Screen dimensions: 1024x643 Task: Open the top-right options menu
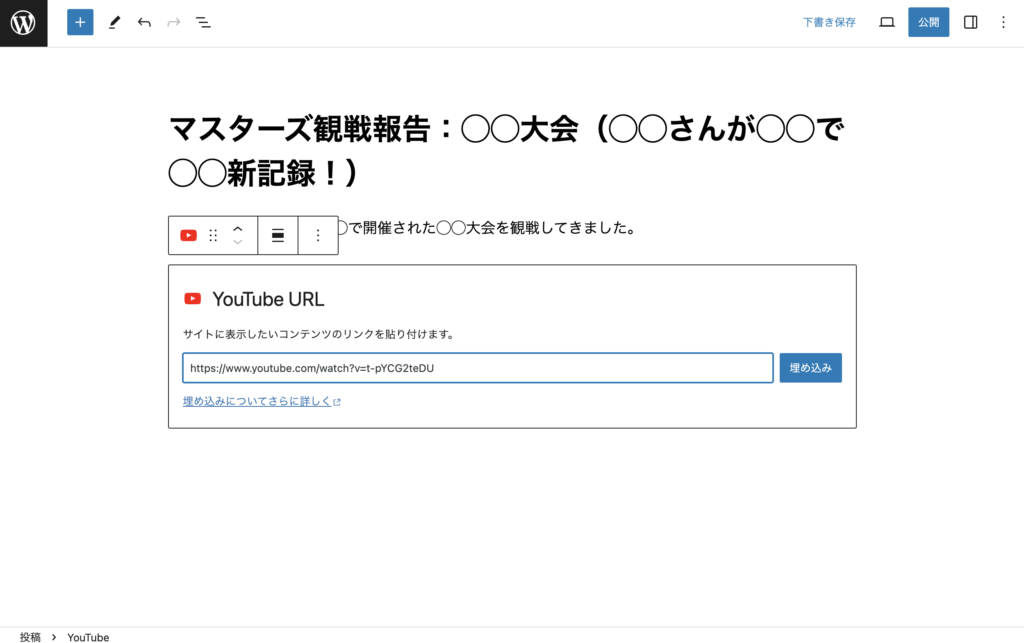click(1003, 22)
